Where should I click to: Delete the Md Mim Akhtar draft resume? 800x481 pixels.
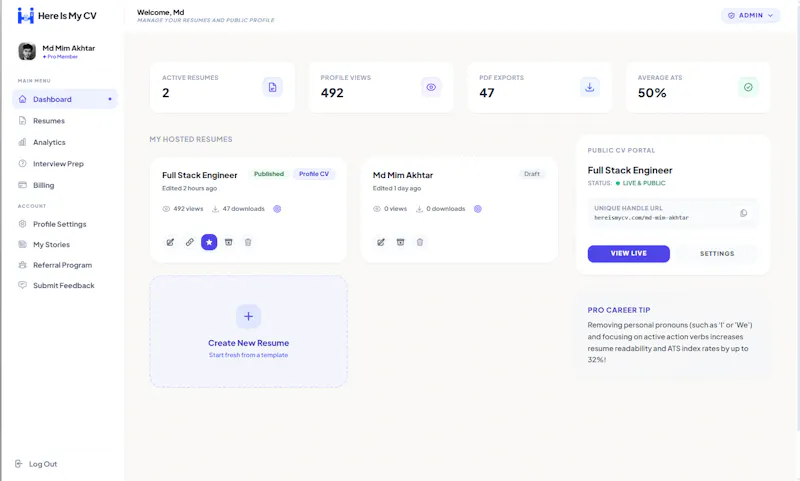tap(420, 242)
